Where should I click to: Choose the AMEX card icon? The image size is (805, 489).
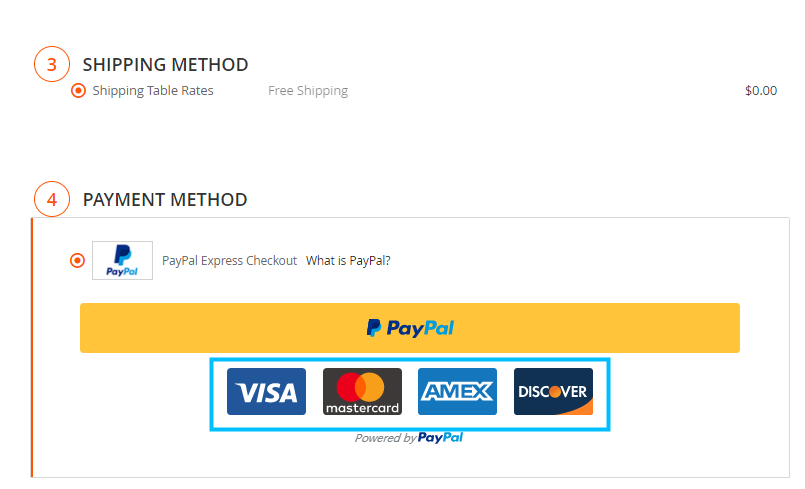[457, 391]
